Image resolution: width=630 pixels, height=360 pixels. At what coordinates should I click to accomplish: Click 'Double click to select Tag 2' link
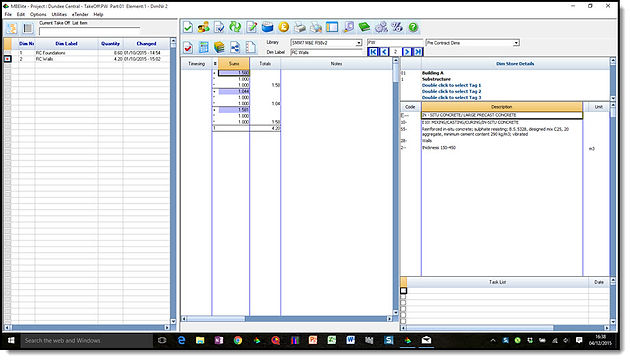451,91
